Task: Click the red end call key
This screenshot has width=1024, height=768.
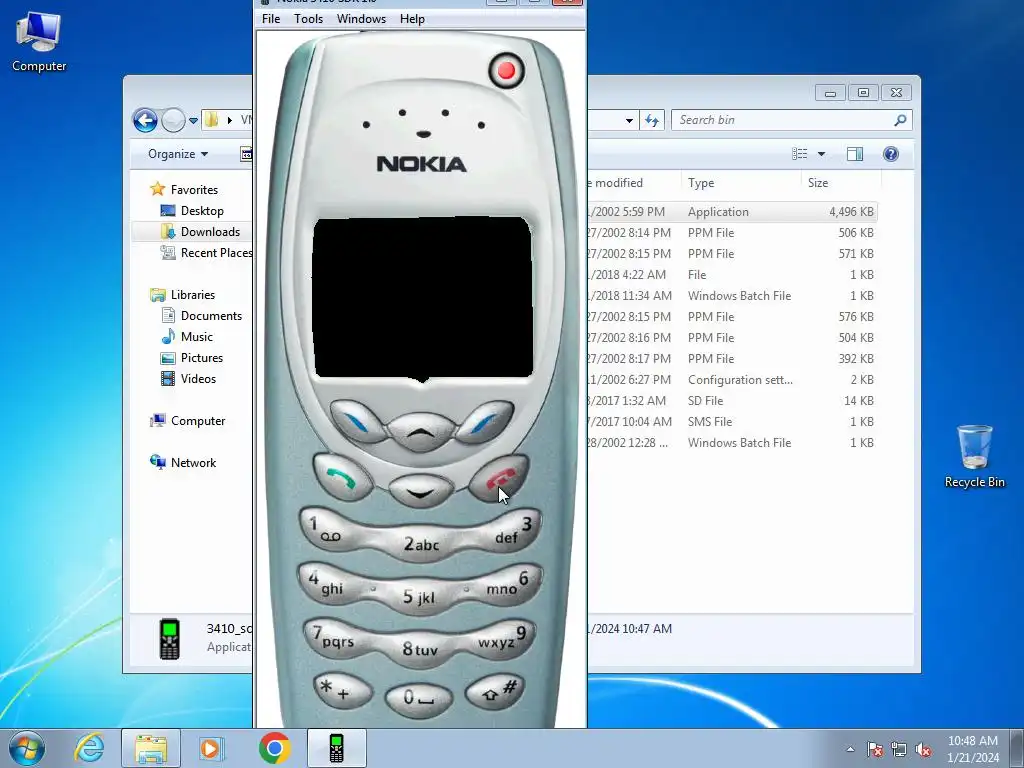Action: coord(499,478)
